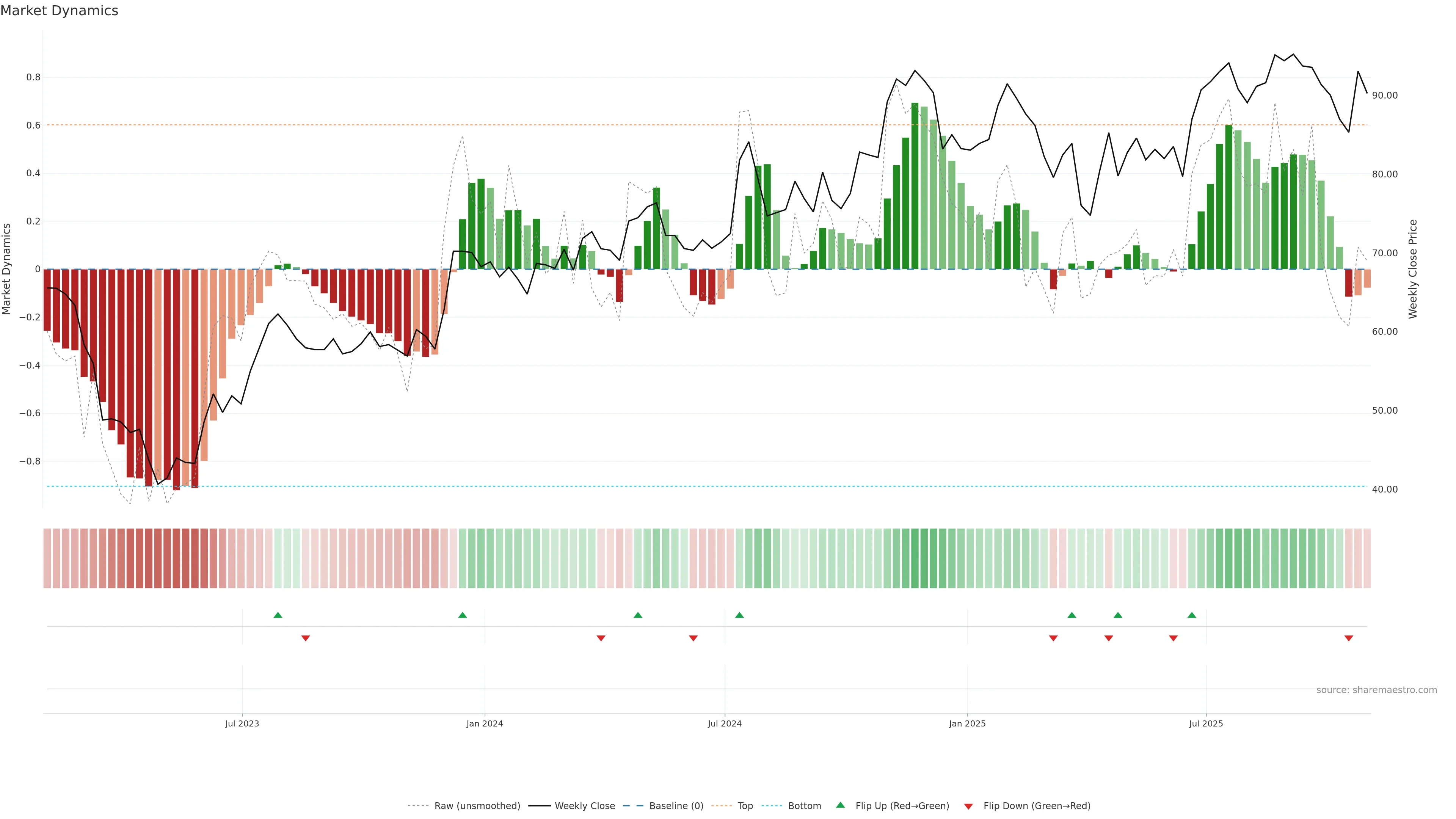Click the Market Dynamics chart title
Viewport: 1456px width, 819px height.
60,11
